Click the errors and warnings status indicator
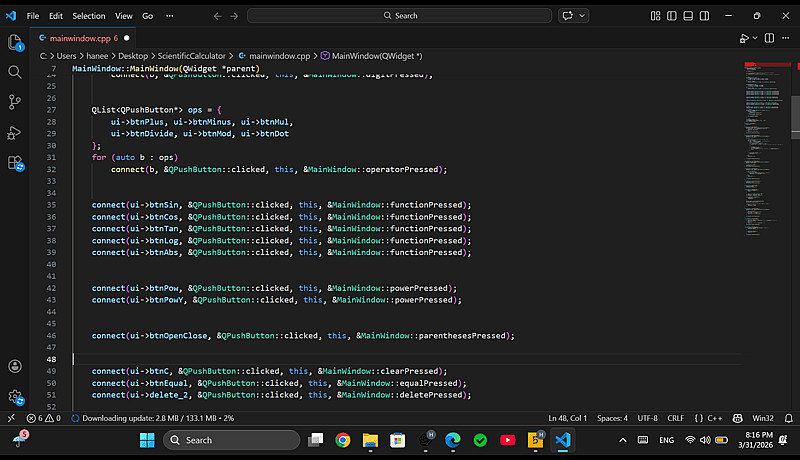 [x=44, y=418]
